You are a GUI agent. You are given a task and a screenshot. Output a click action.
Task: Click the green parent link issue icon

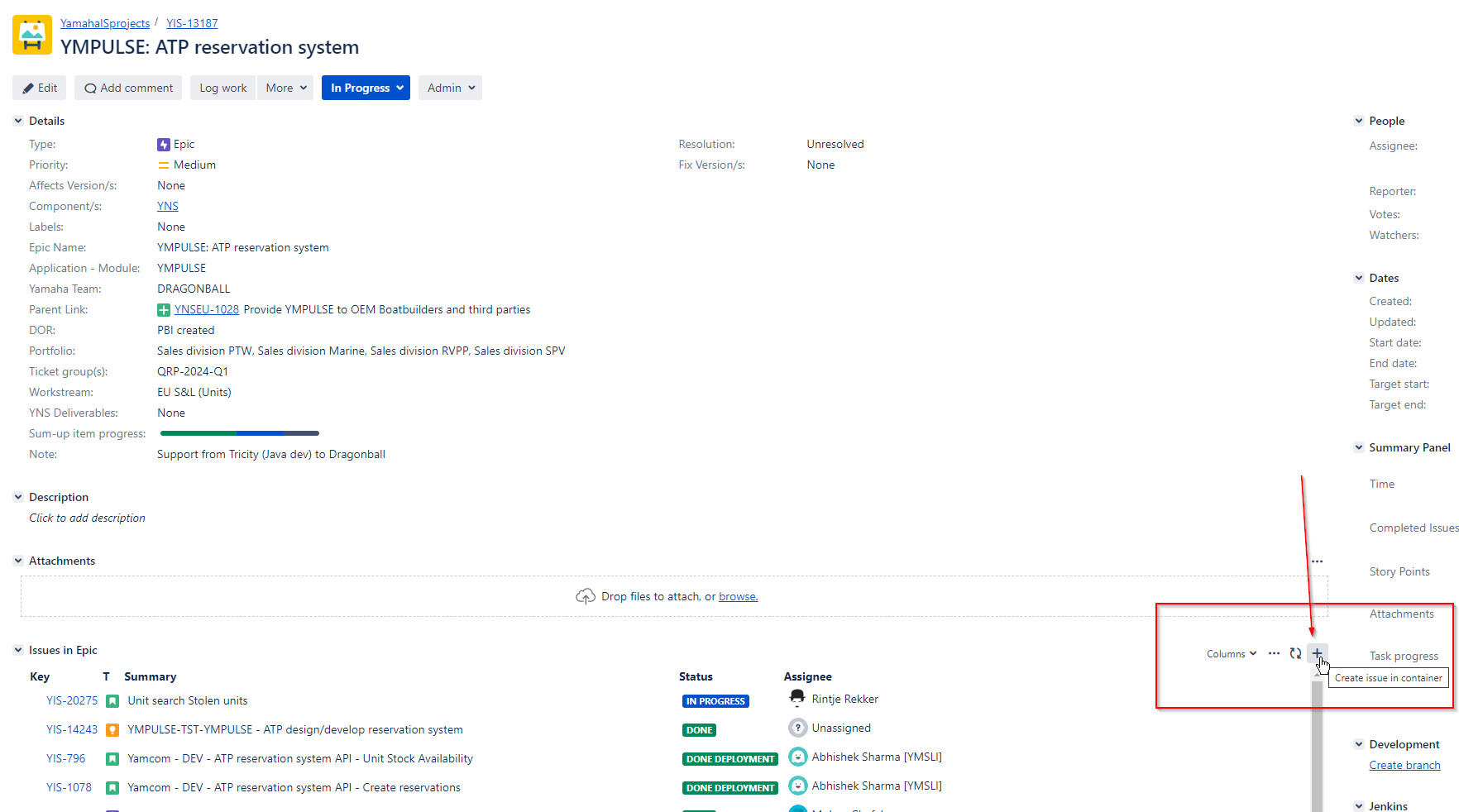pyautogui.click(x=164, y=310)
